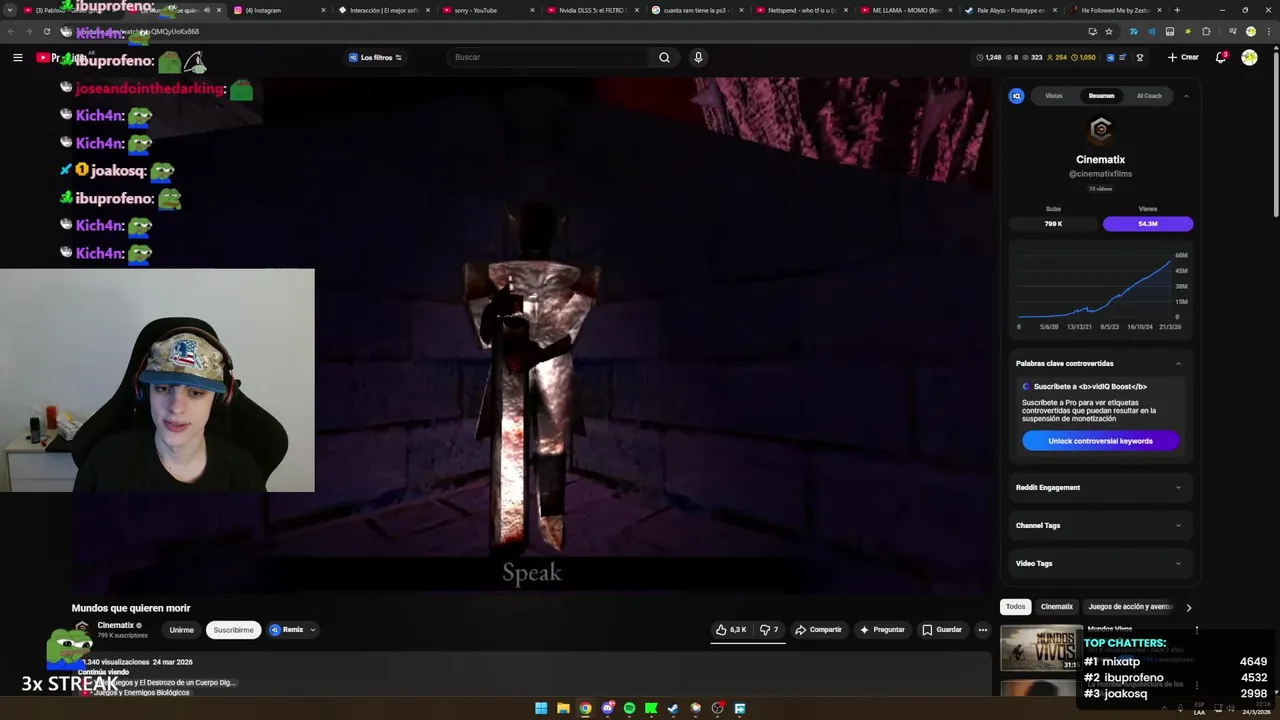Image resolution: width=1280 pixels, height=720 pixels.
Task: Open the Cinematix channel name link
Action: click(x=115, y=625)
